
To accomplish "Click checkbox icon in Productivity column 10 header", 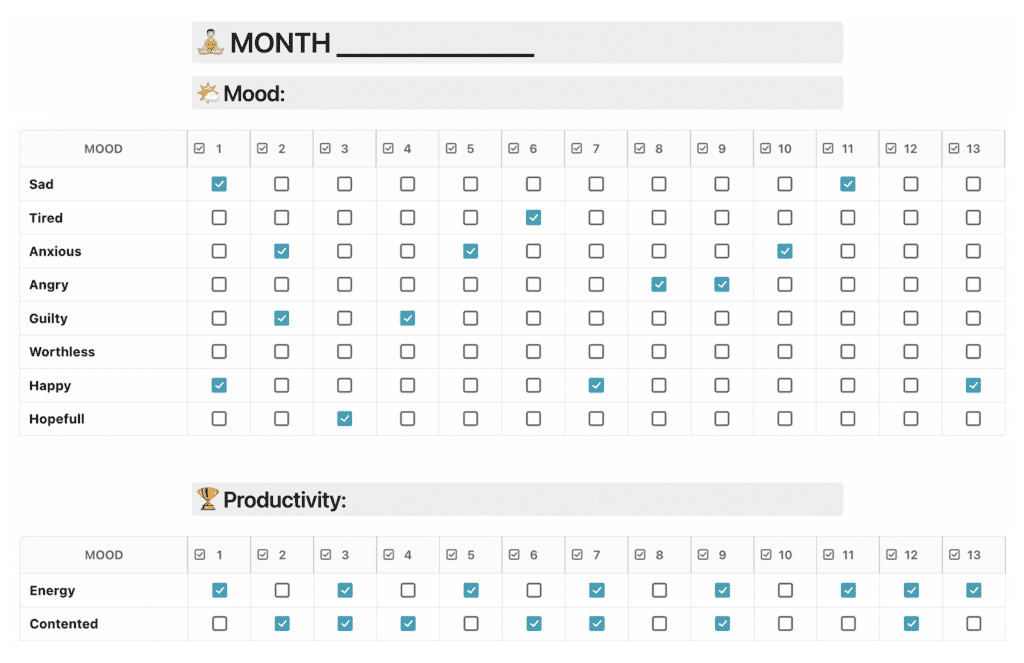I will (766, 555).
